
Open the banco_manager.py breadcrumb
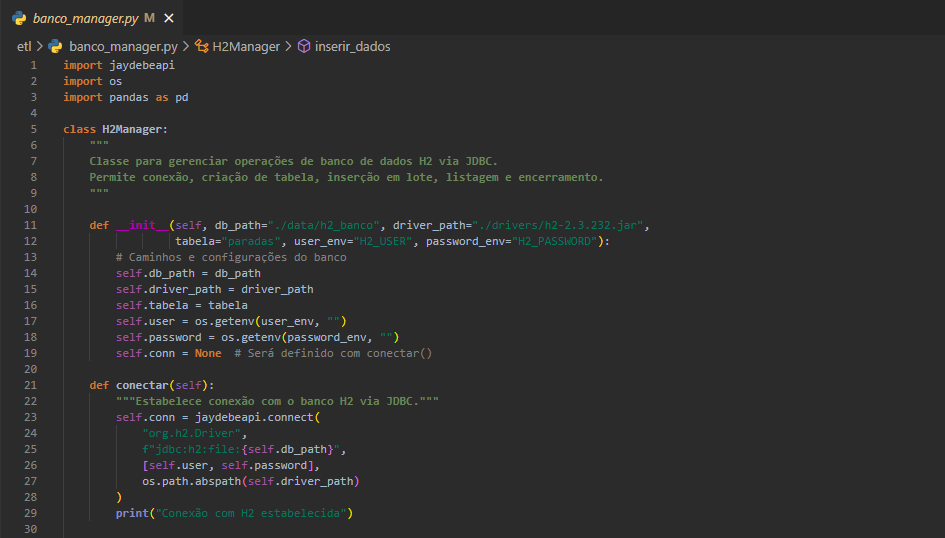(123, 46)
